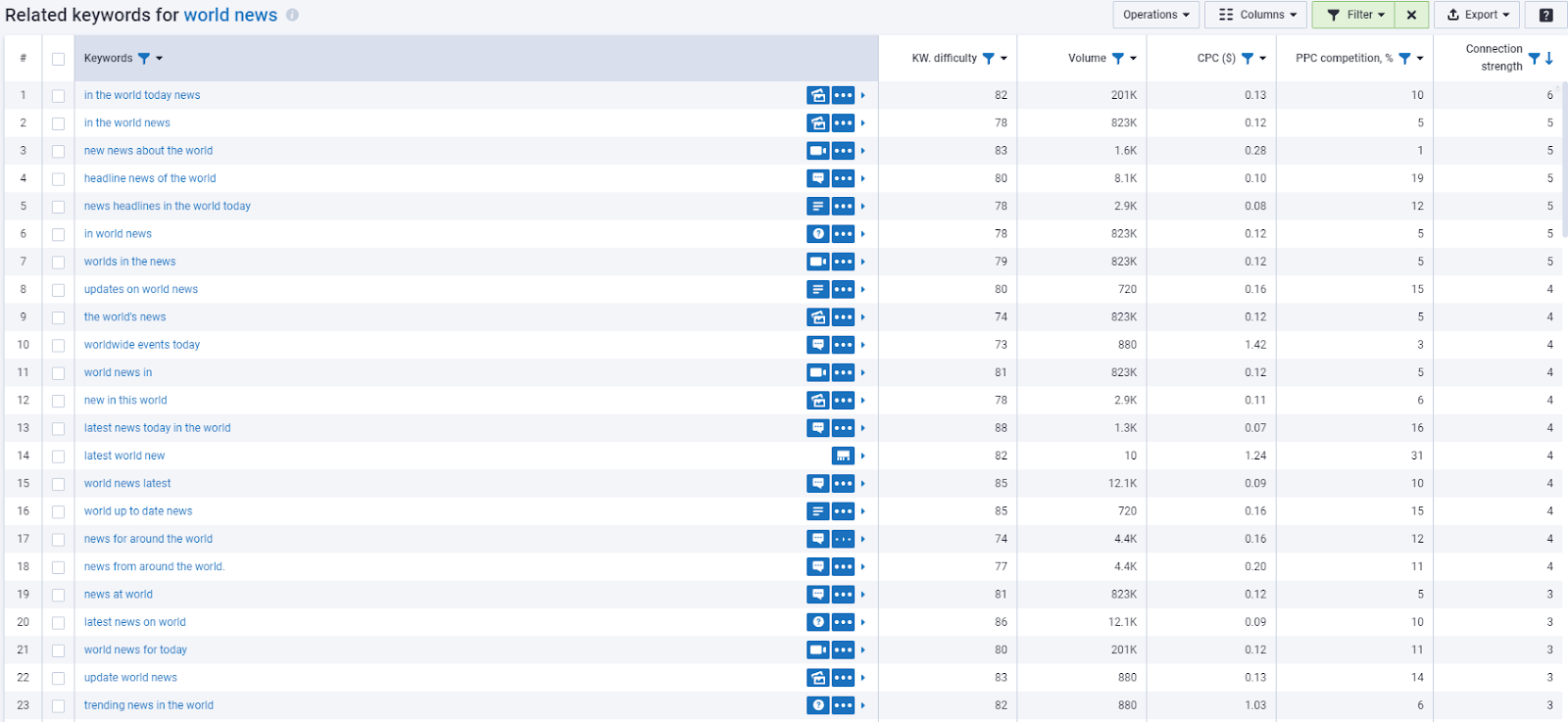Screen dimensions: 1568x722
Task: Click the PPC competition, % header label
Action: click(x=1344, y=59)
